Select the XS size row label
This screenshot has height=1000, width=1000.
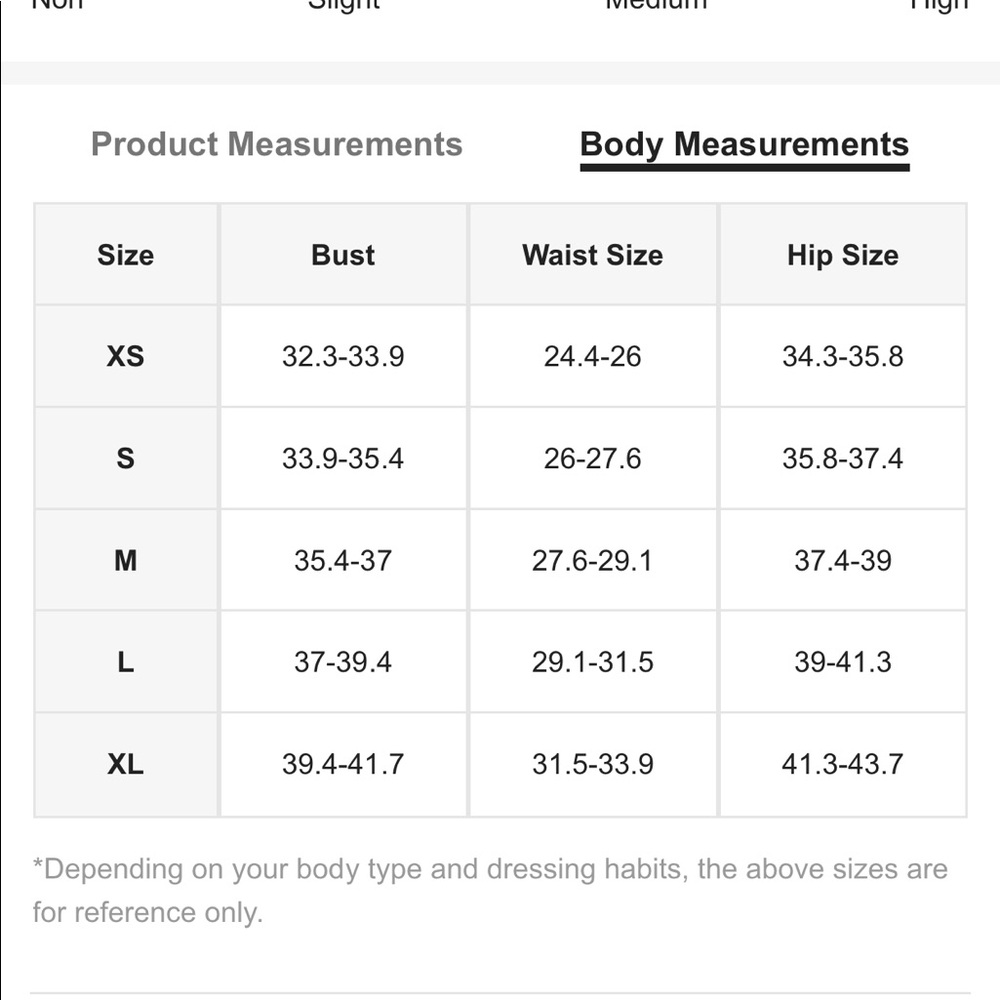pos(126,356)
